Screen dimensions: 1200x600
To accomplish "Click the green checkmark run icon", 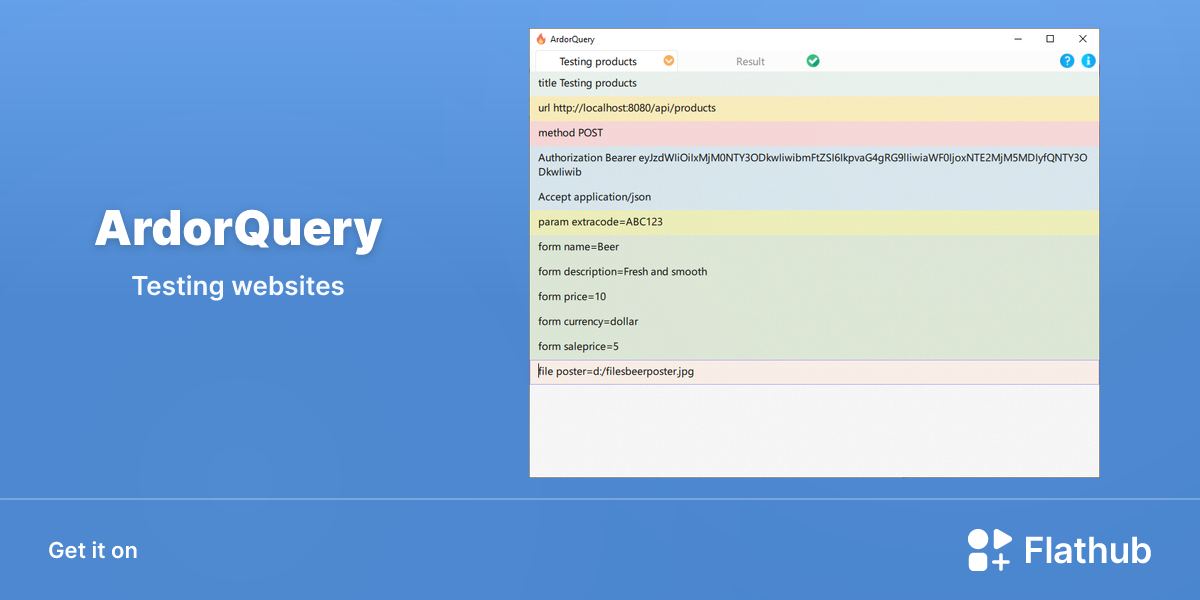I will tap(813, 61).
